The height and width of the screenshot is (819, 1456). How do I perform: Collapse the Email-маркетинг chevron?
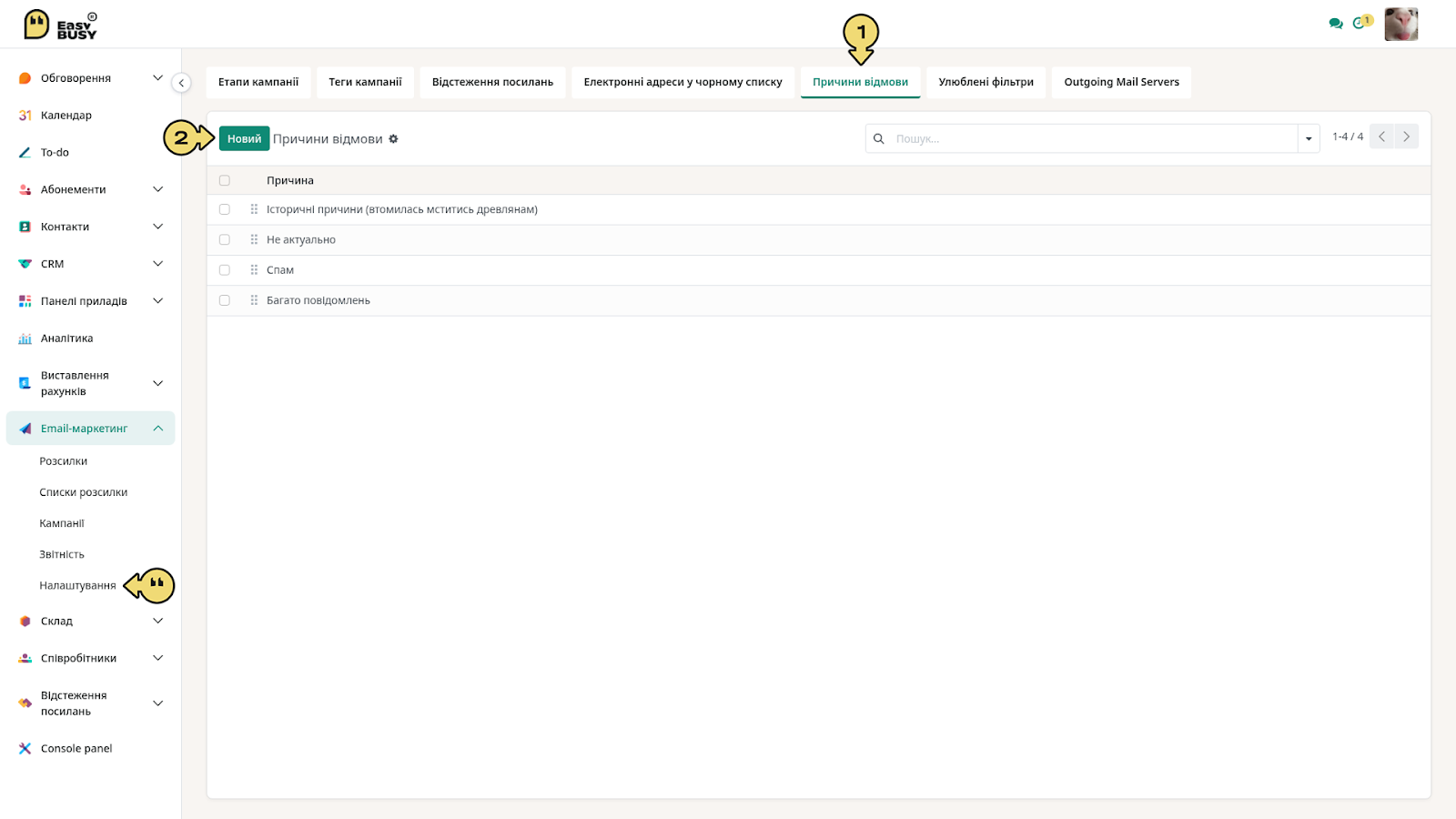[x=157, y=429]
